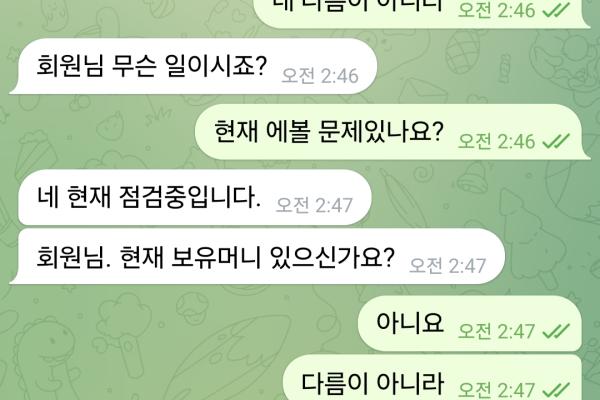The height and width of the screenshot is (400, 600).
Task: Click read checkmarks on '현재 에볼 문제있나요?' message
Action: (556, 142)
